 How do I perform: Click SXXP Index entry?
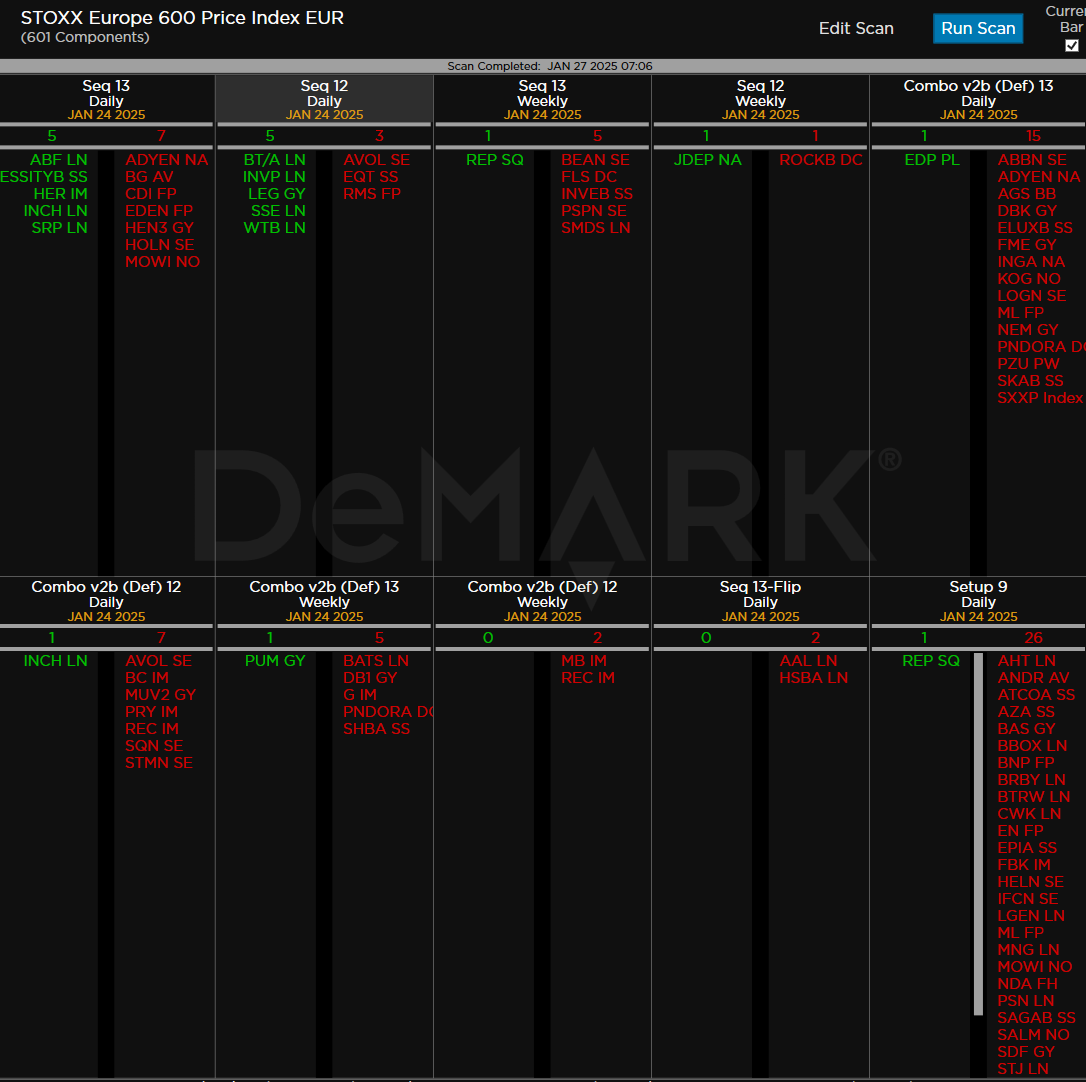1040,398
